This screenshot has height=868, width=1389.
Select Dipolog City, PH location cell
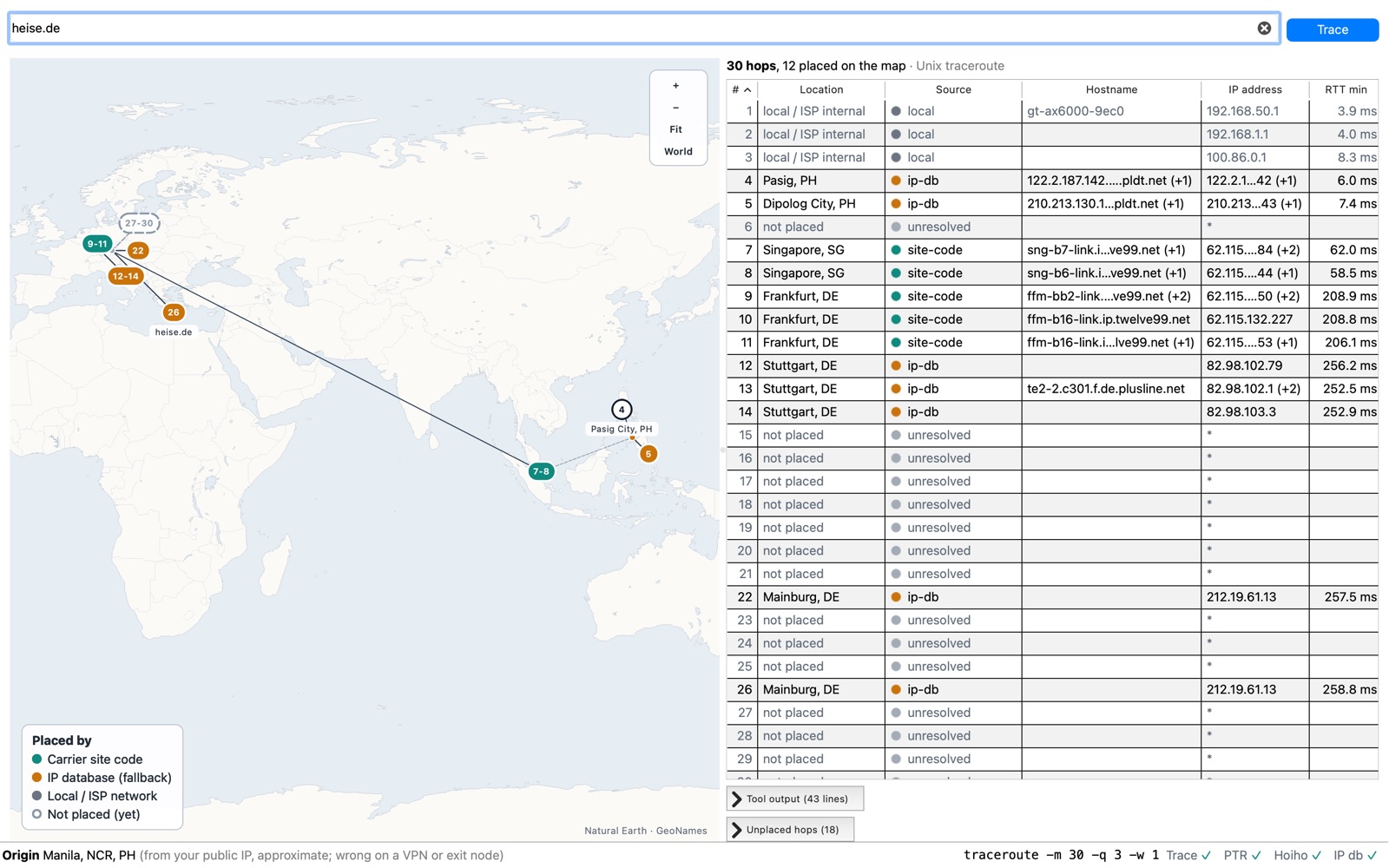pos(821,204)
